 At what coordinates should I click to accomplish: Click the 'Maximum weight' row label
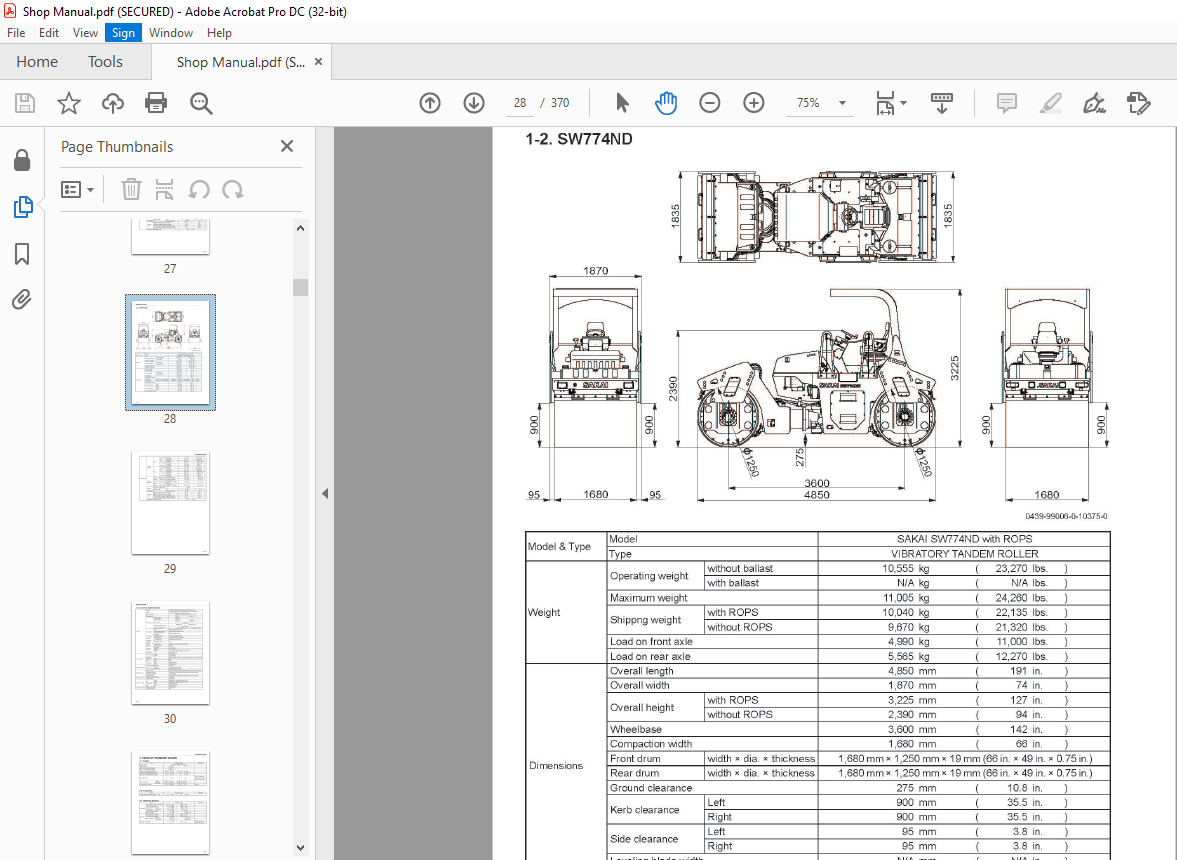pyautogui.click(x=649, y=598)
